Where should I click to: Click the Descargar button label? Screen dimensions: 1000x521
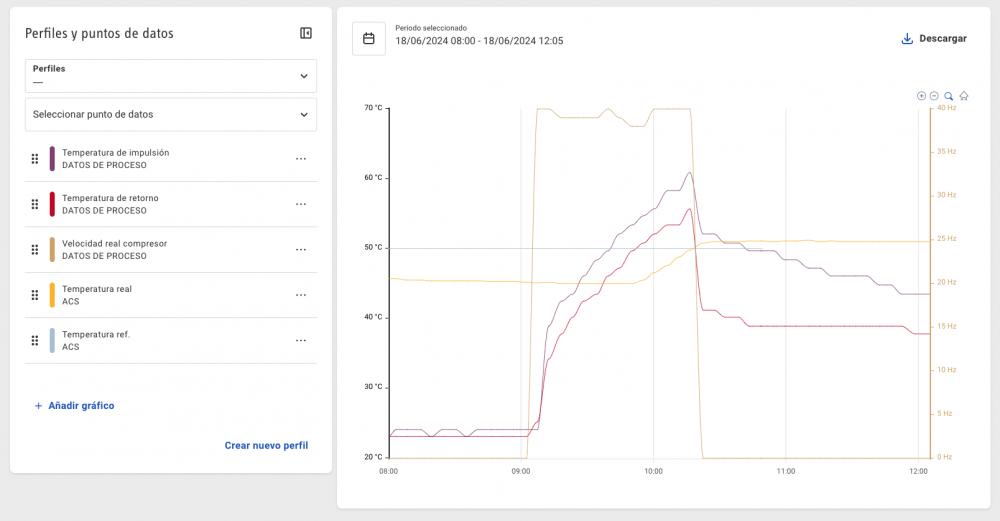(x=943, y=39)
